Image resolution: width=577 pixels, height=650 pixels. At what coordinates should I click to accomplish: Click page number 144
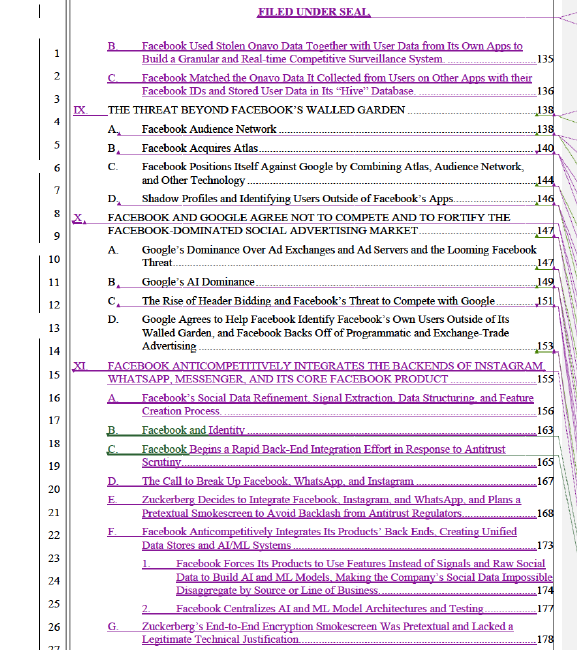(x=545, y=180)
